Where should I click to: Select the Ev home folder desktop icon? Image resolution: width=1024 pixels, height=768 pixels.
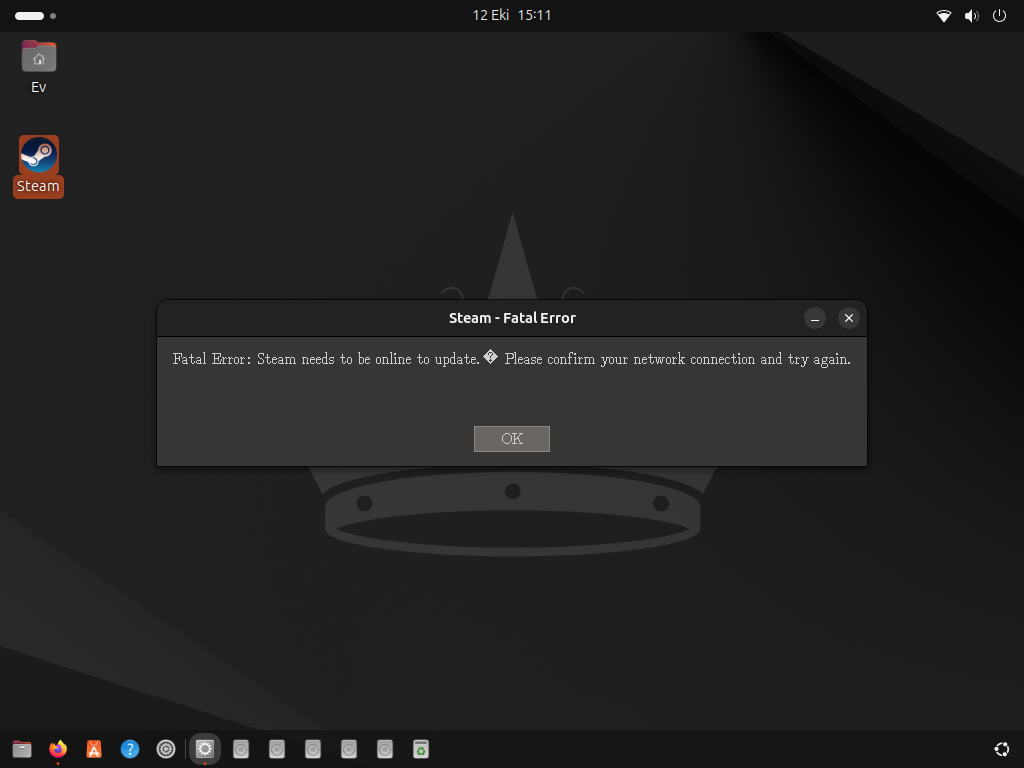[x=39, y=67]
